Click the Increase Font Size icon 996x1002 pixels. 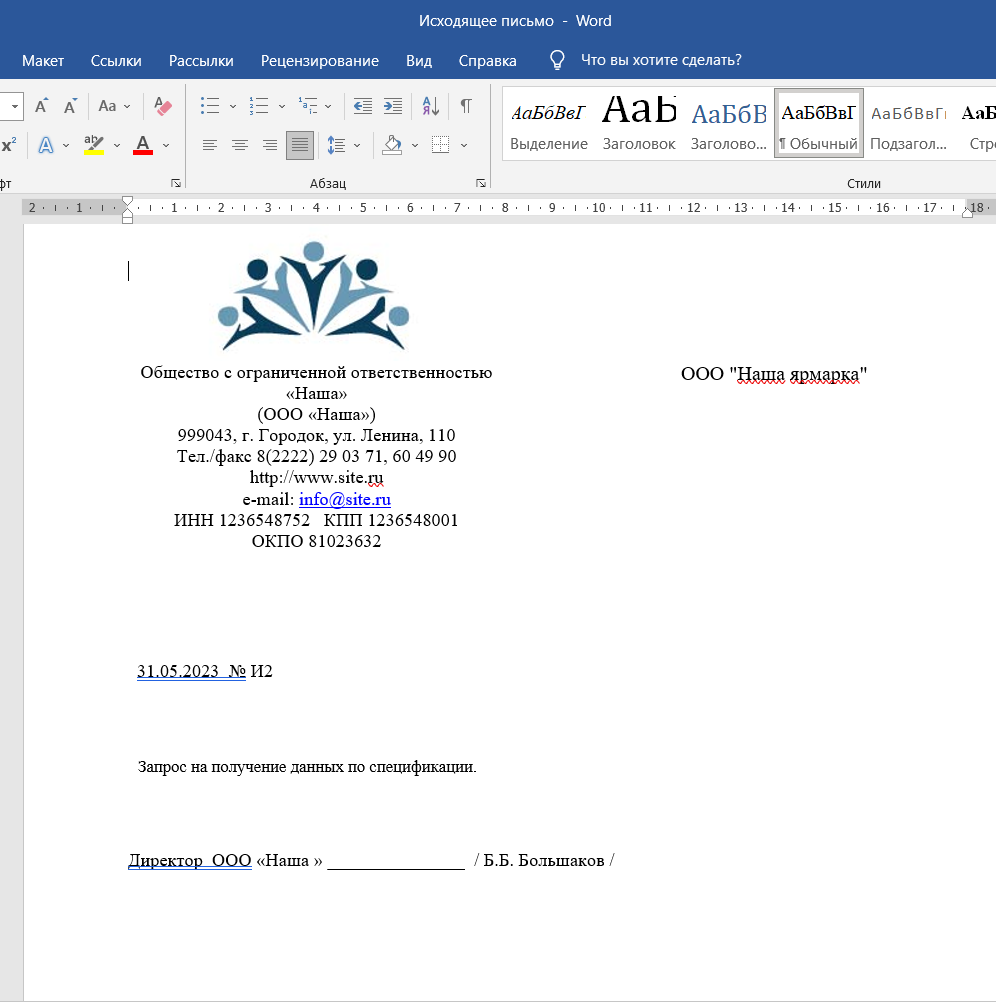click(40, 104)
